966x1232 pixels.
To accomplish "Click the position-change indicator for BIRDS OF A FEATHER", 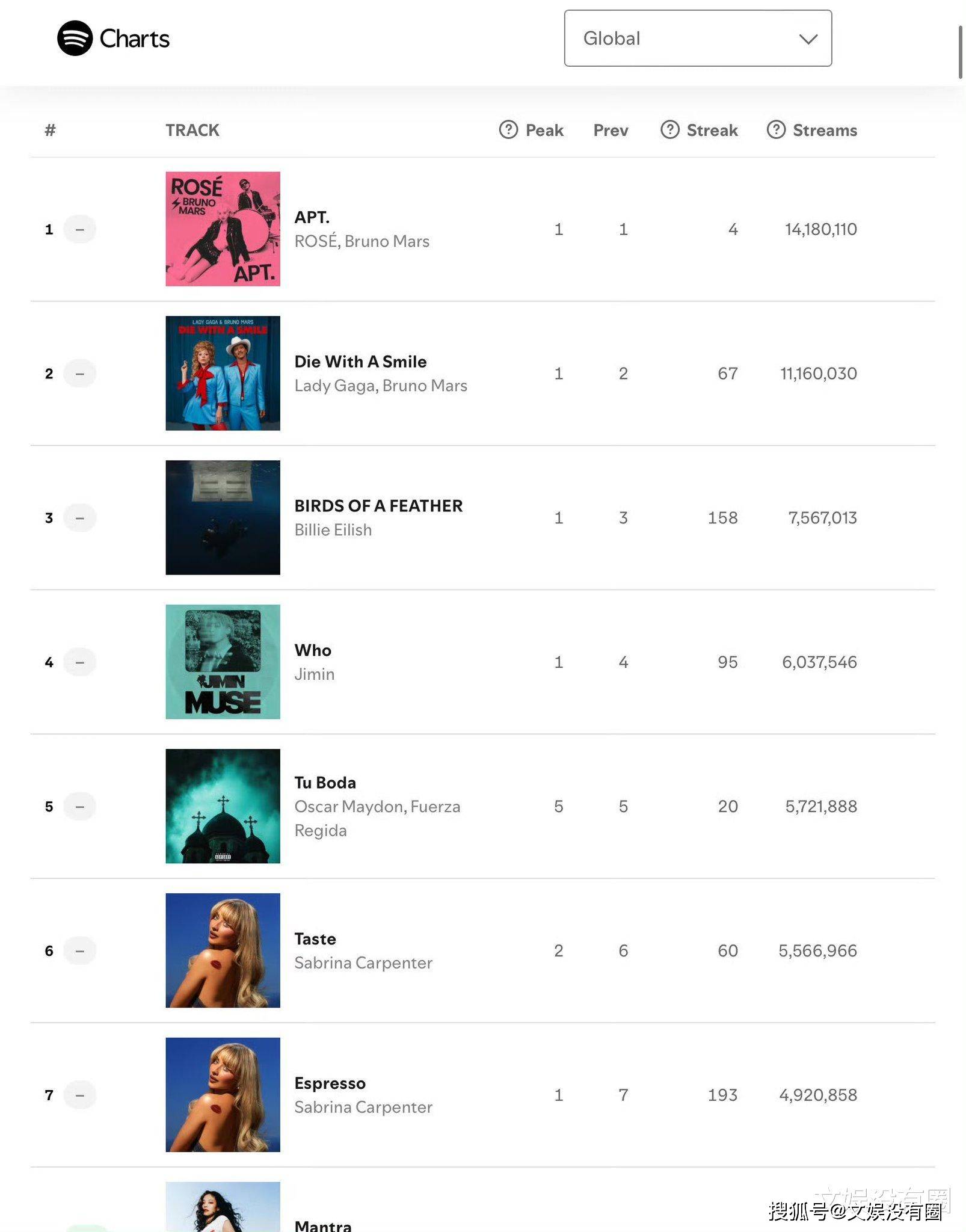I will (x=79, y=518).
